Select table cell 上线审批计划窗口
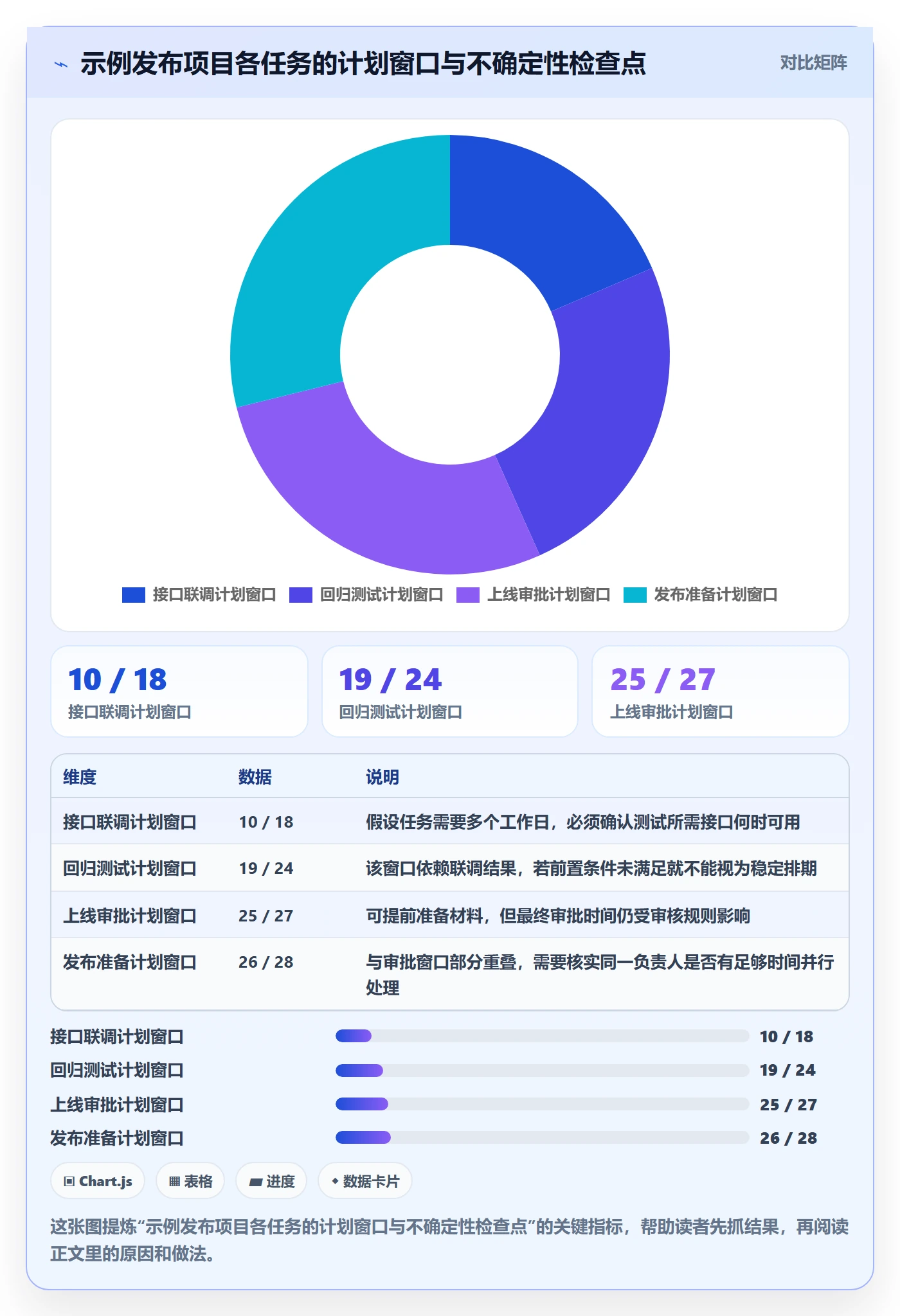This screenshot has height=1316, width=900. pos(129,916)
